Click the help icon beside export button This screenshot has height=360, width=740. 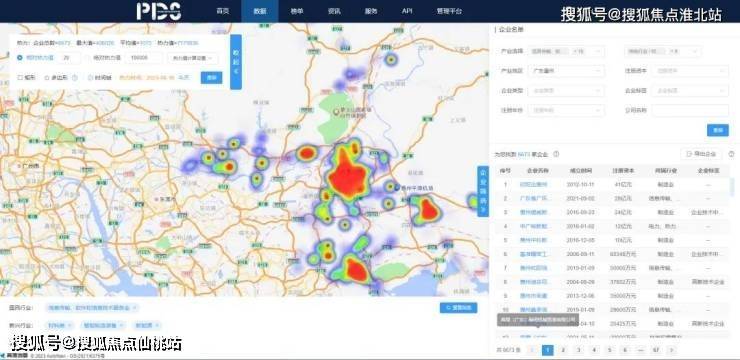[731, 154]
